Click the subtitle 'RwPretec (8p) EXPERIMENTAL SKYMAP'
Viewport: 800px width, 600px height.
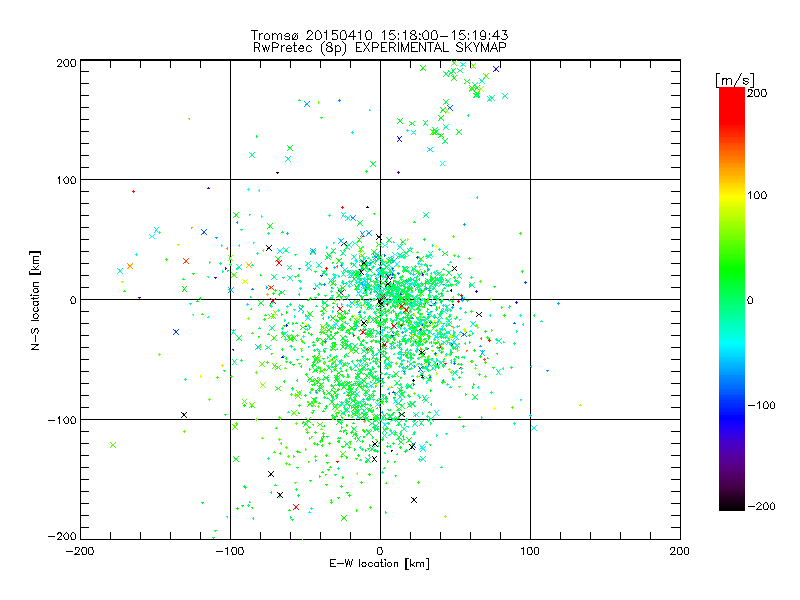[380, 48]
